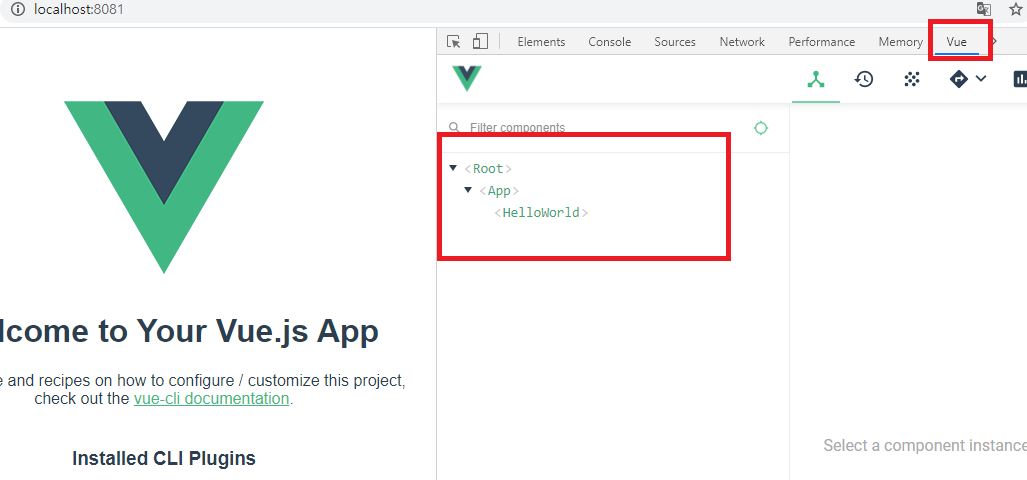The image size is (1027, 480).
Task: Click the bar chart icon in Vue toolbar
Action: (1020, 79)
